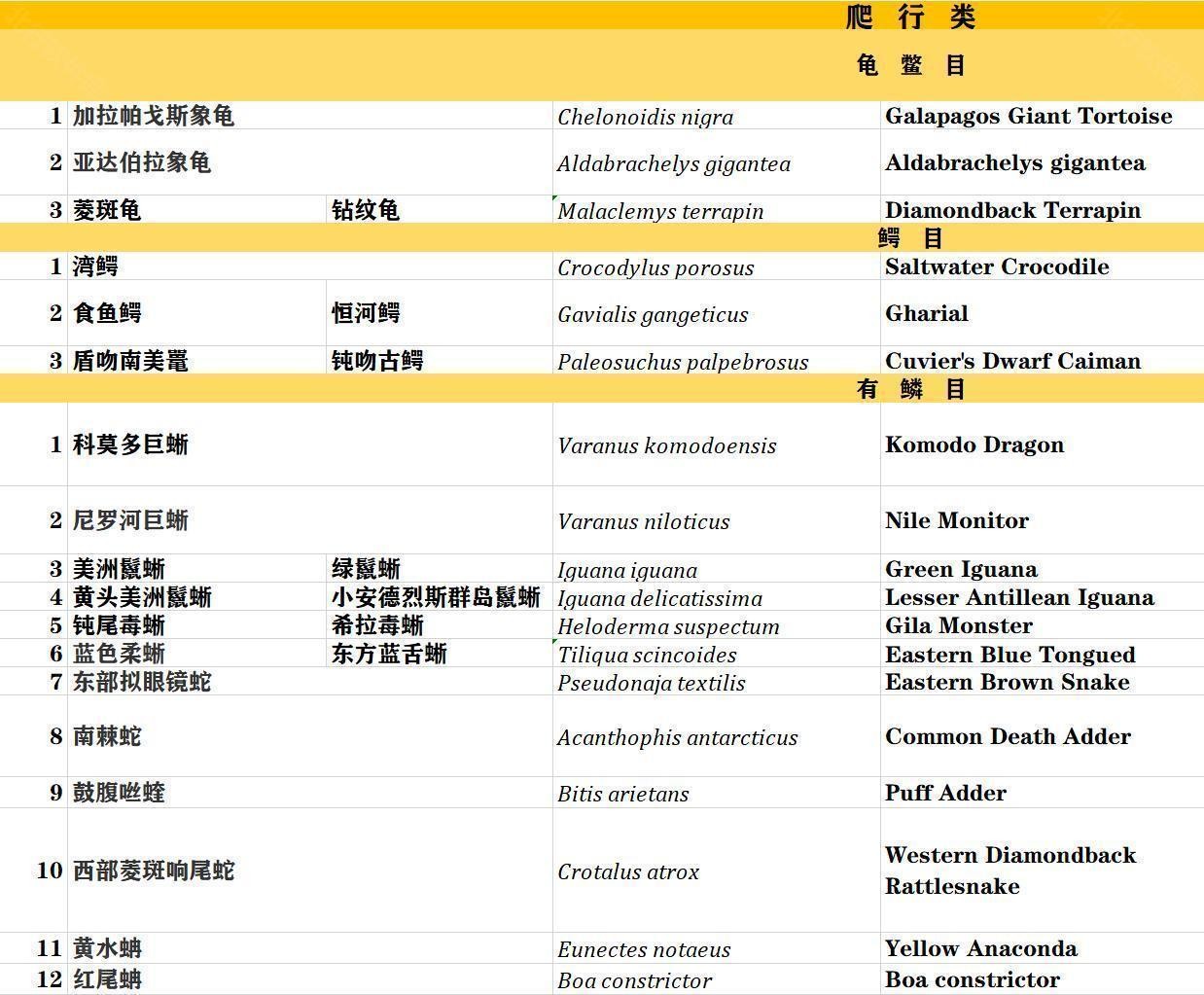
Task: Select the Komodo Dragon cell
Action: point(974,444)
